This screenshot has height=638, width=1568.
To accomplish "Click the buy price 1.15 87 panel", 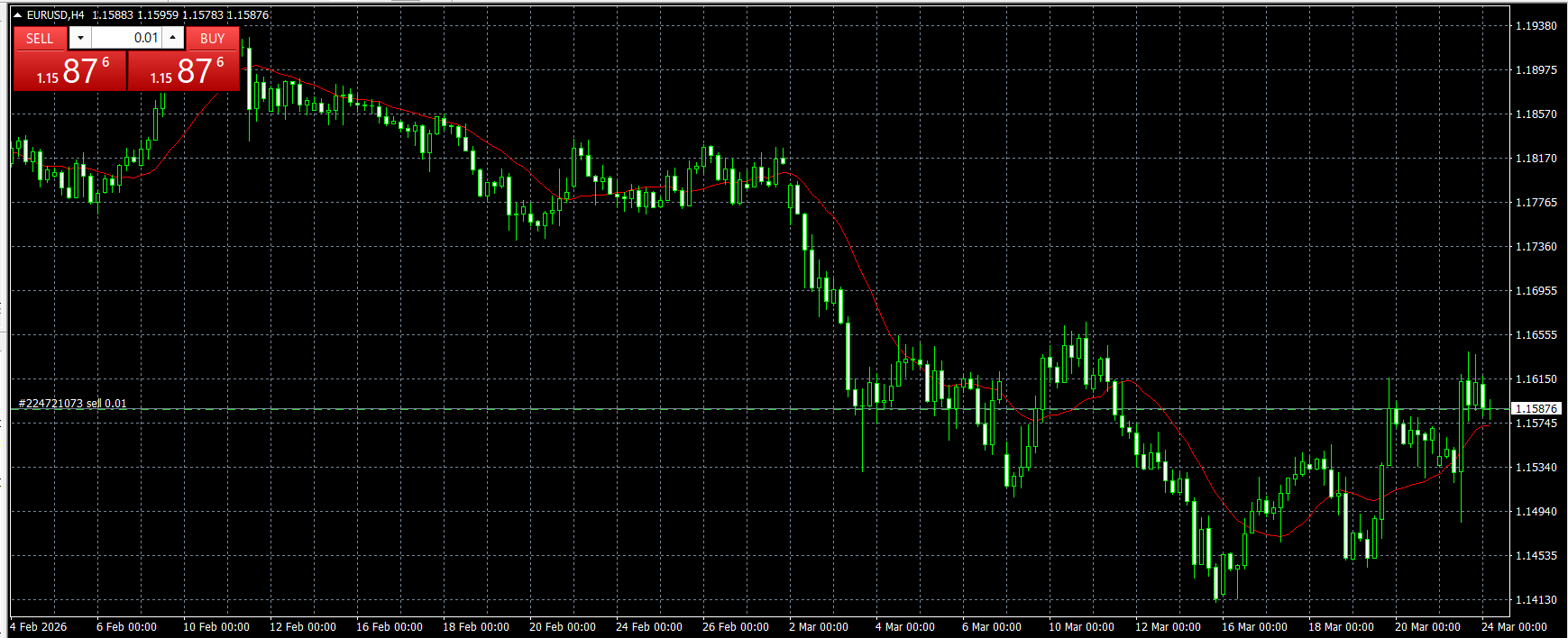I will [x=184, y=71].
